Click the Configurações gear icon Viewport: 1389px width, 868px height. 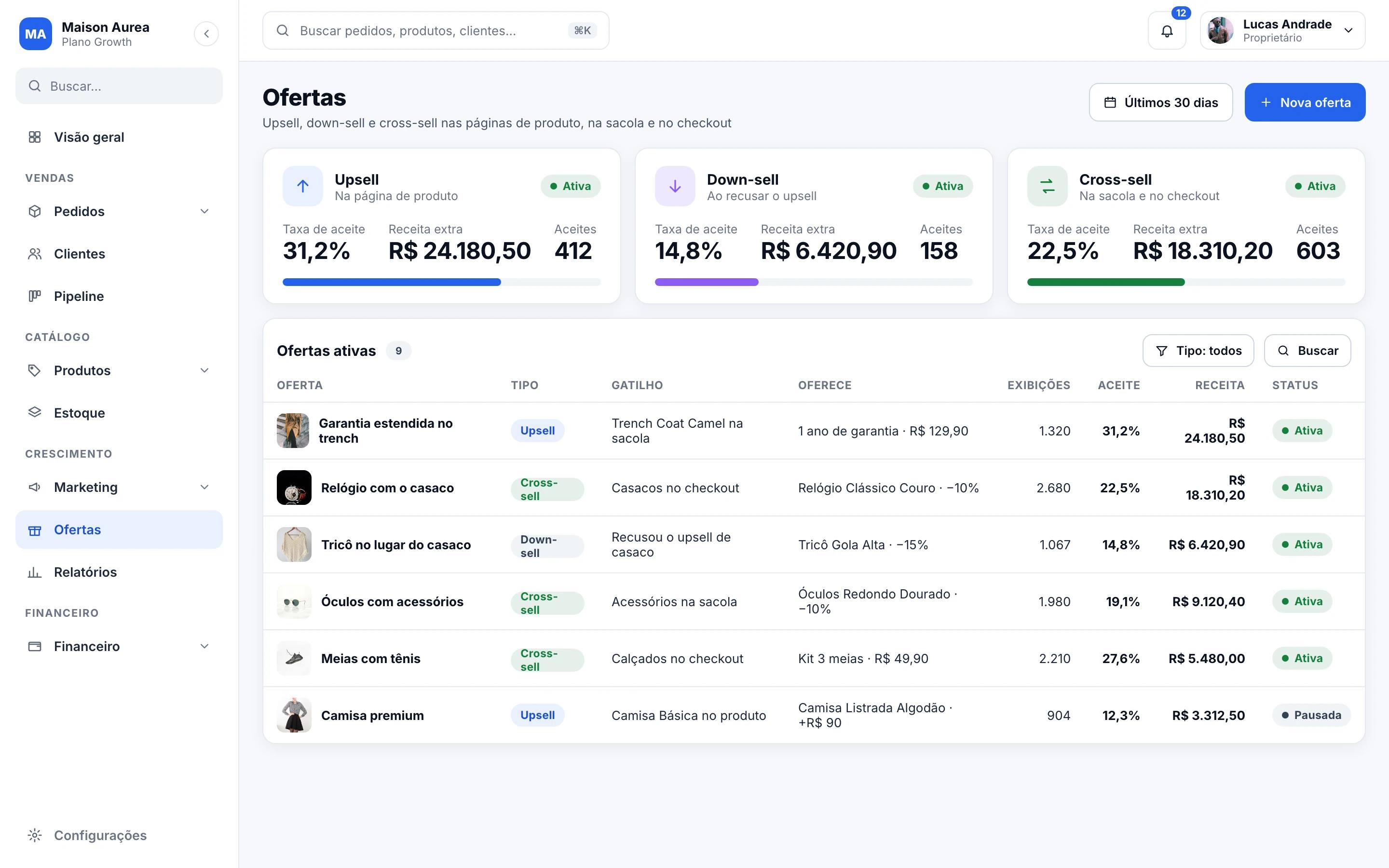click(35, 835)
